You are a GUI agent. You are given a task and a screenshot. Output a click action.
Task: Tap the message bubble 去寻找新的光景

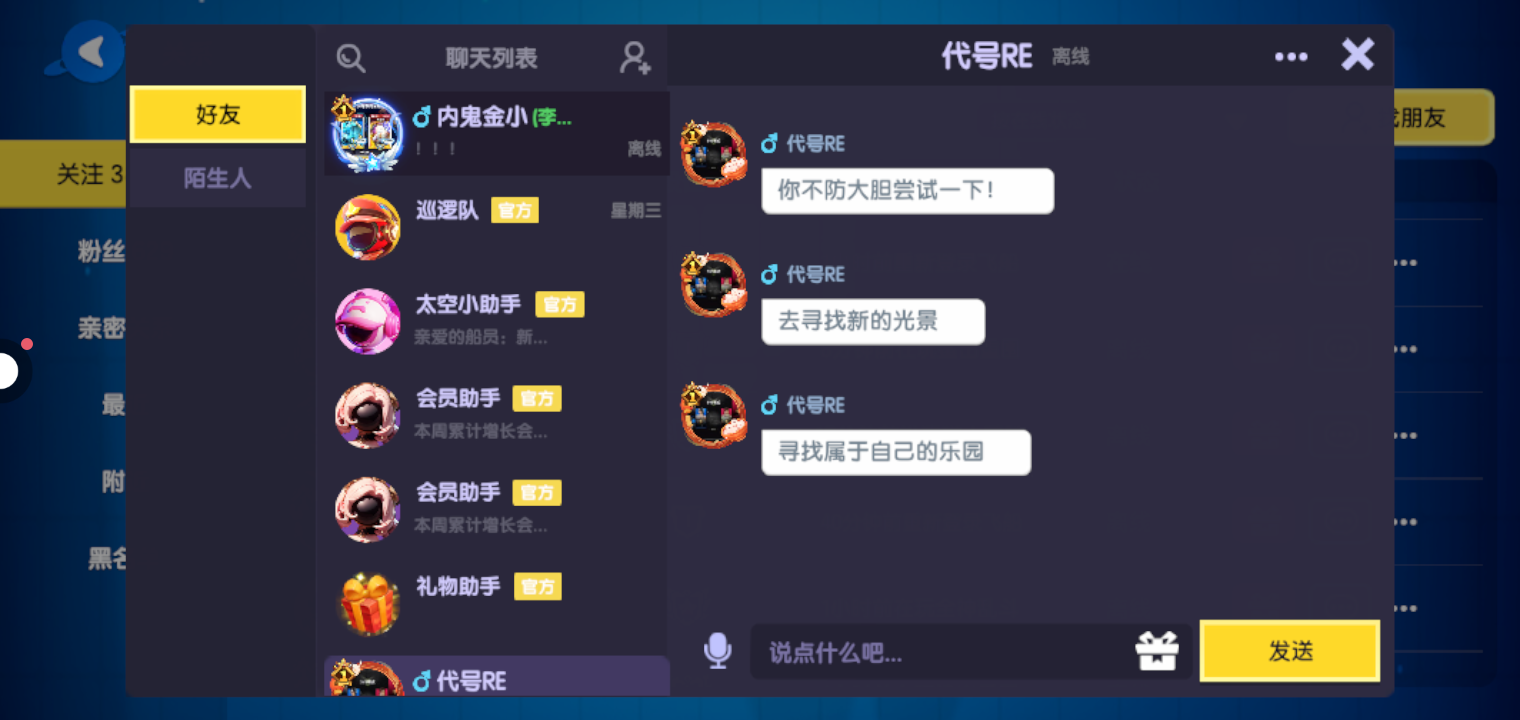pos(873,322)
